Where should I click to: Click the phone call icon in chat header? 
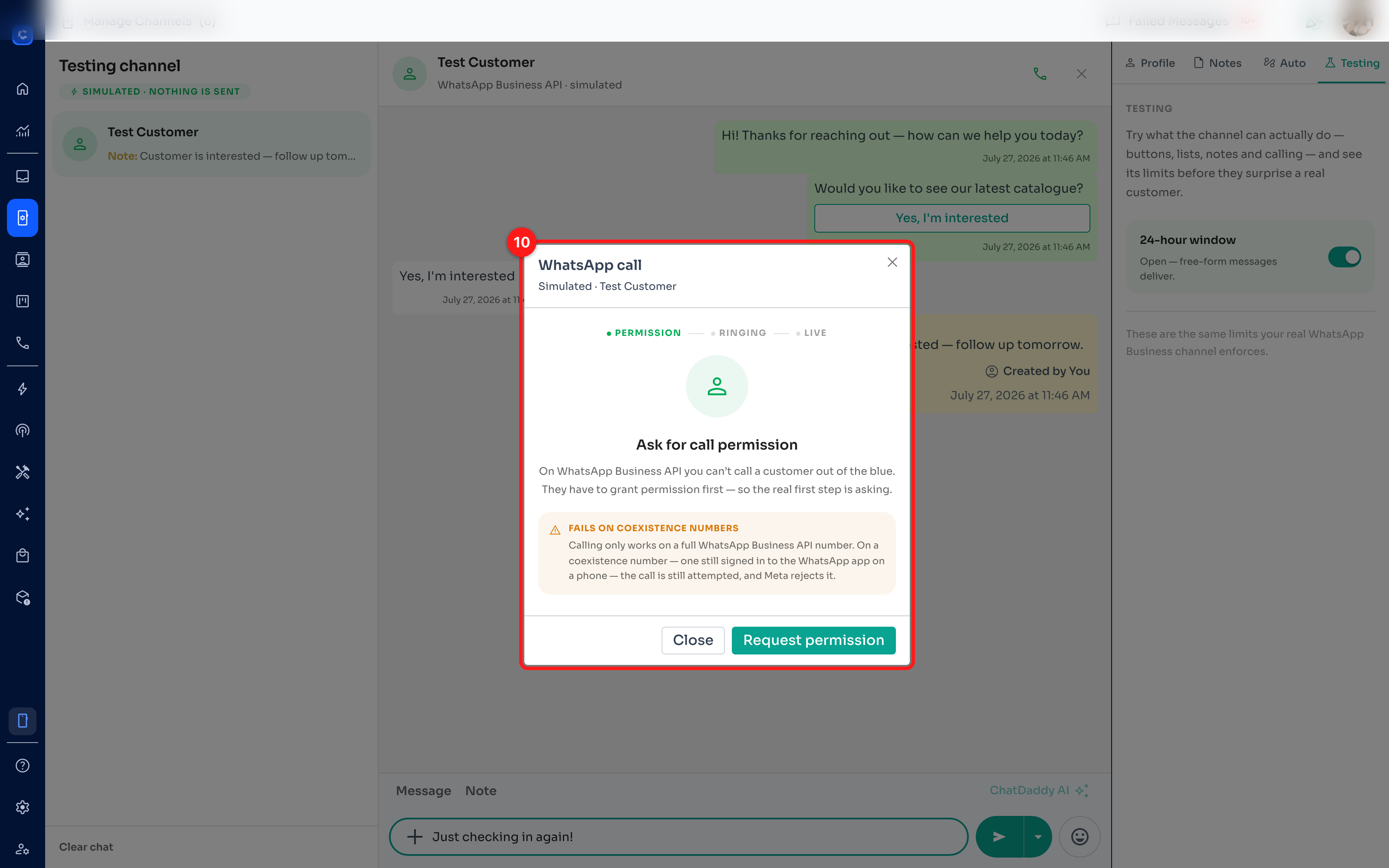1040,74
